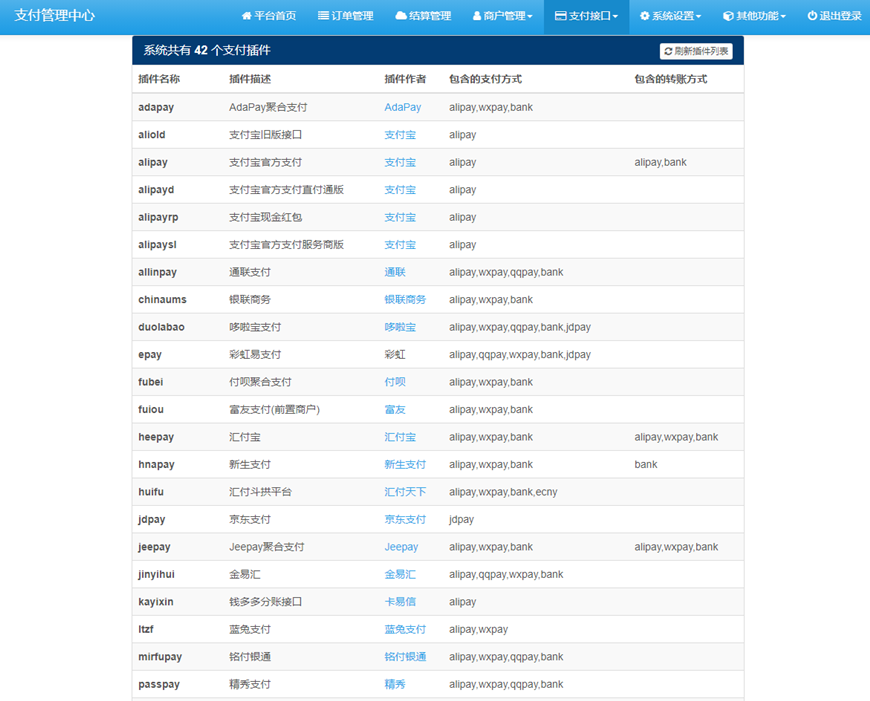Open the 新生支付 author link in hnapay row

[405, 465]
